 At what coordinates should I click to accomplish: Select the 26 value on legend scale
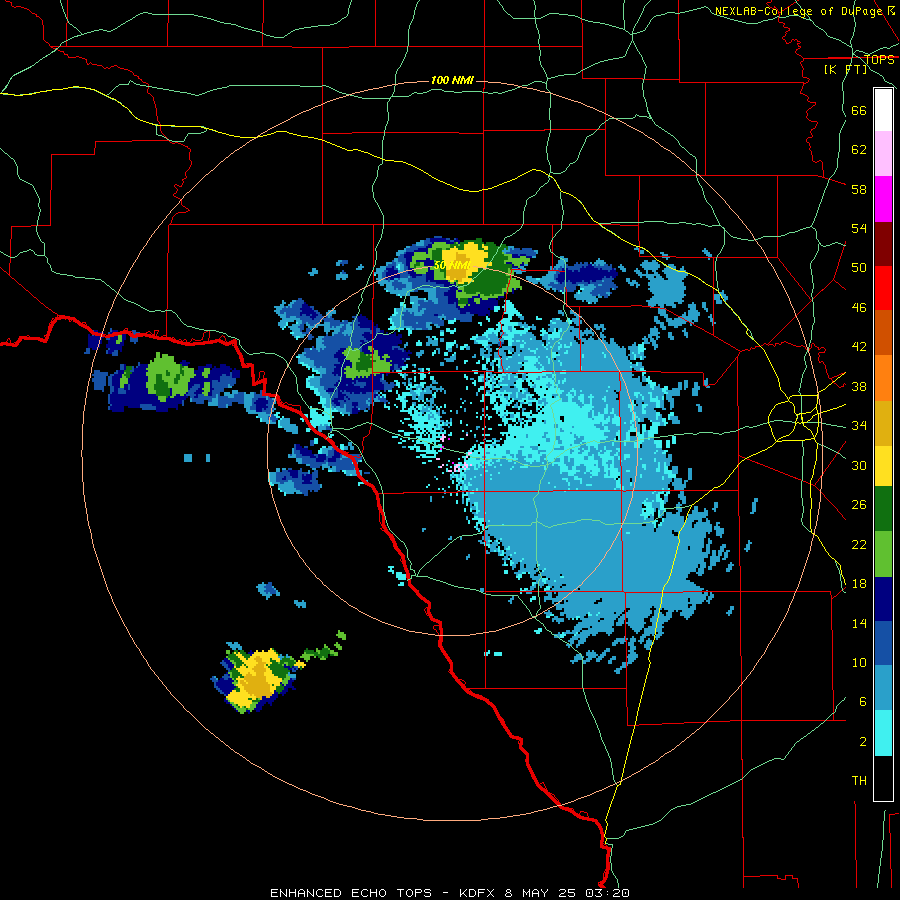859,505
